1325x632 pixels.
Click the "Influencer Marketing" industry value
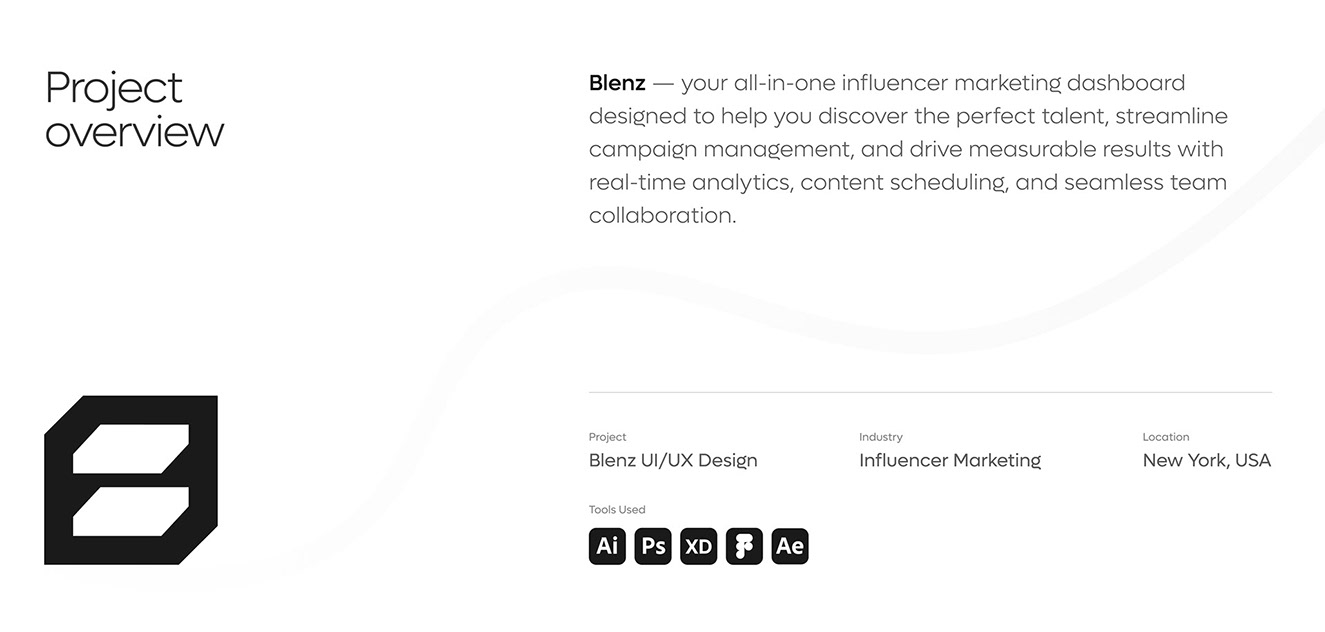click(949, 460)
